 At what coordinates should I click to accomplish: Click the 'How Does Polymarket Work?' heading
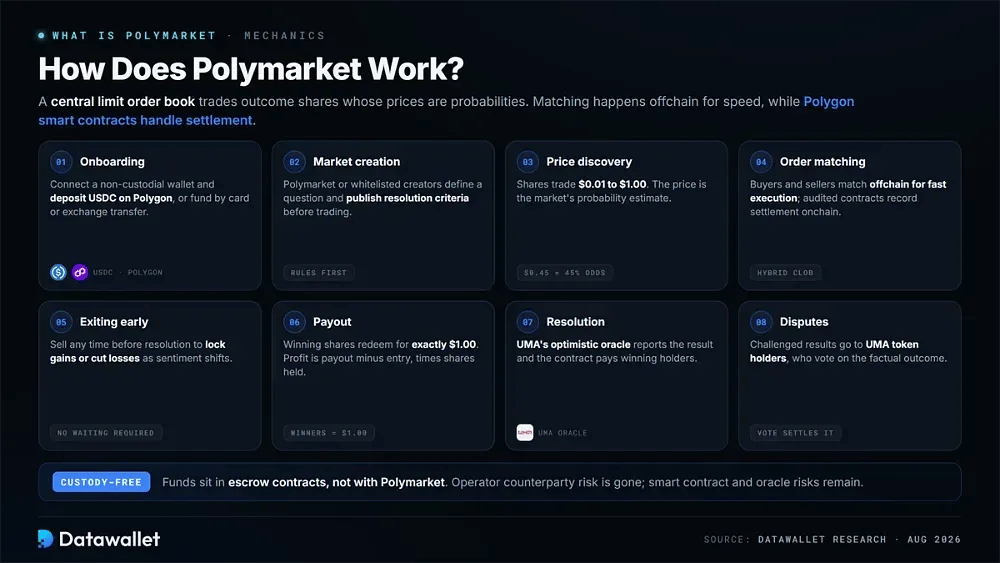click(x=251, y=69)
